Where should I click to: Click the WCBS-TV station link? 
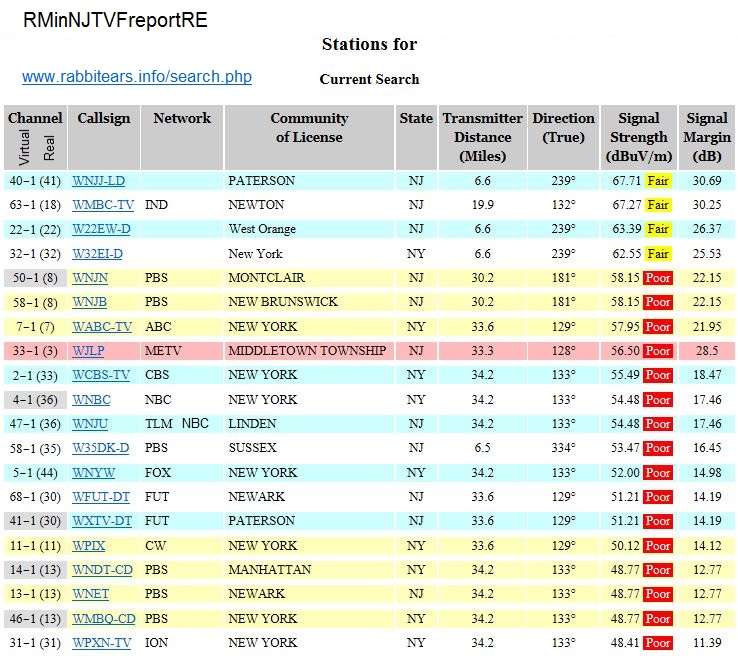(100, 375)
